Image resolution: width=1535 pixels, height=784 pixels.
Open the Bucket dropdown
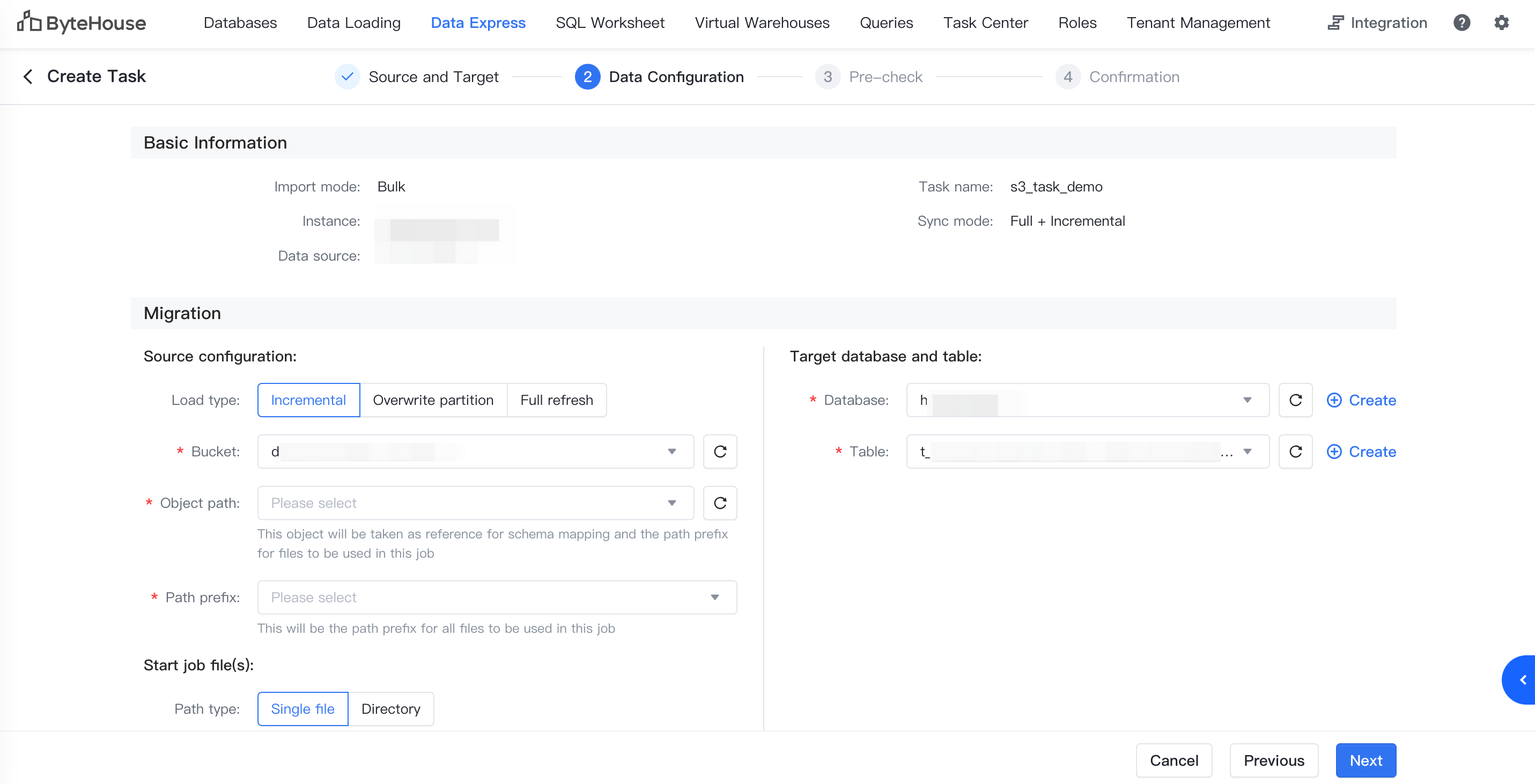click(x=476, y=452)
